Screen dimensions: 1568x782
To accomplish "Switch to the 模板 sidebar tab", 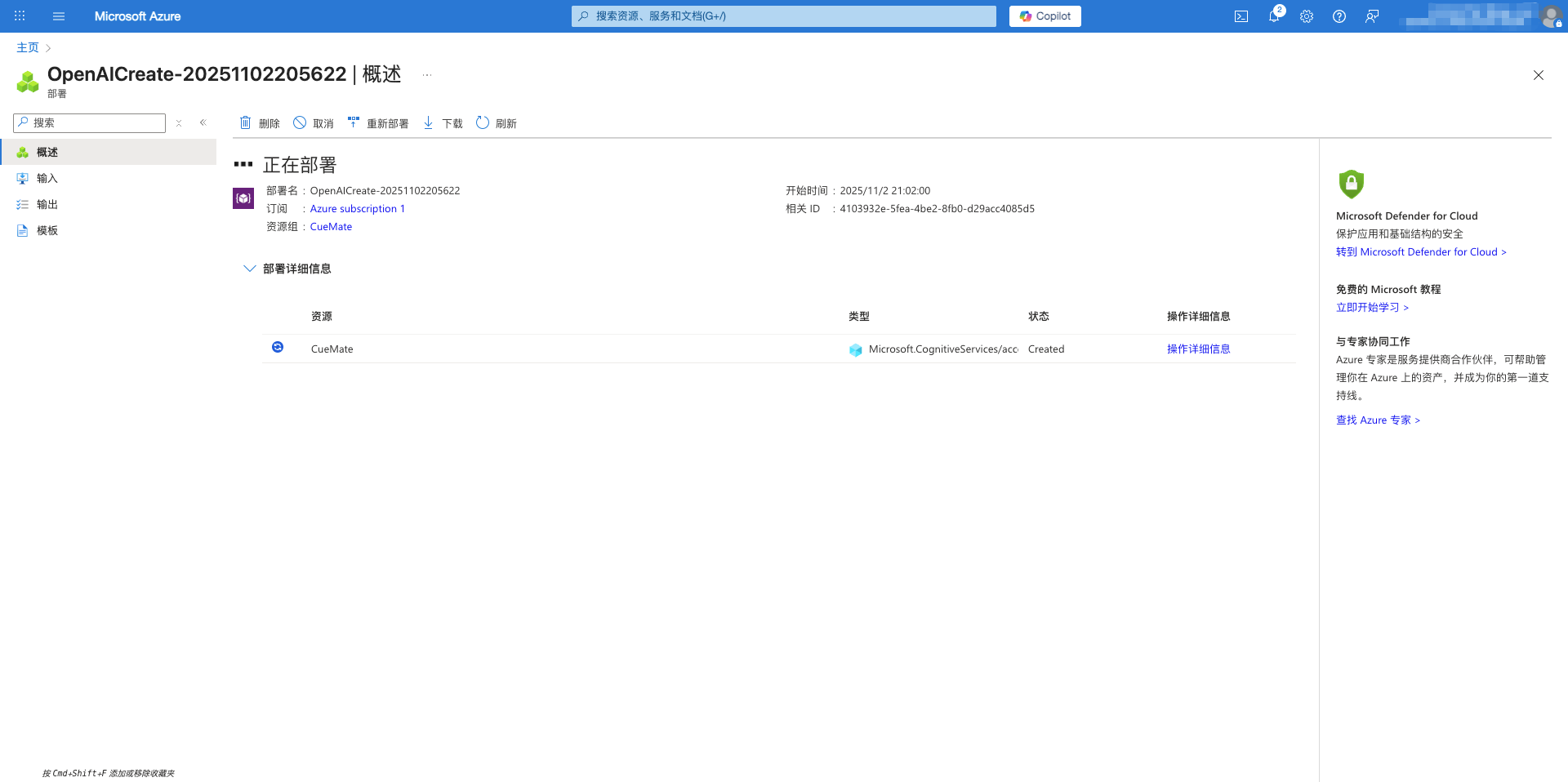I will pos(46,230).
